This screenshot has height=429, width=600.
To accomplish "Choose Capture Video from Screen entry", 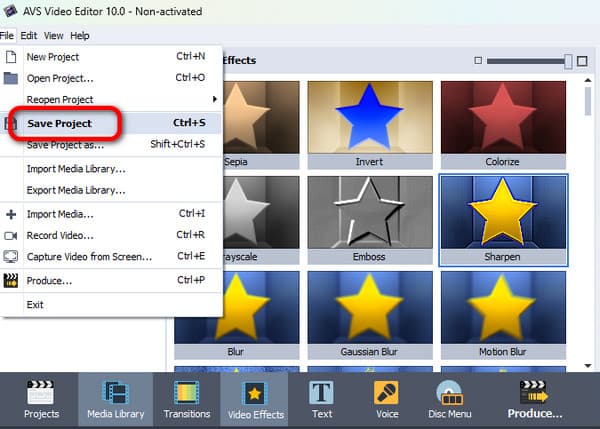I will click(x=111, y=256).
